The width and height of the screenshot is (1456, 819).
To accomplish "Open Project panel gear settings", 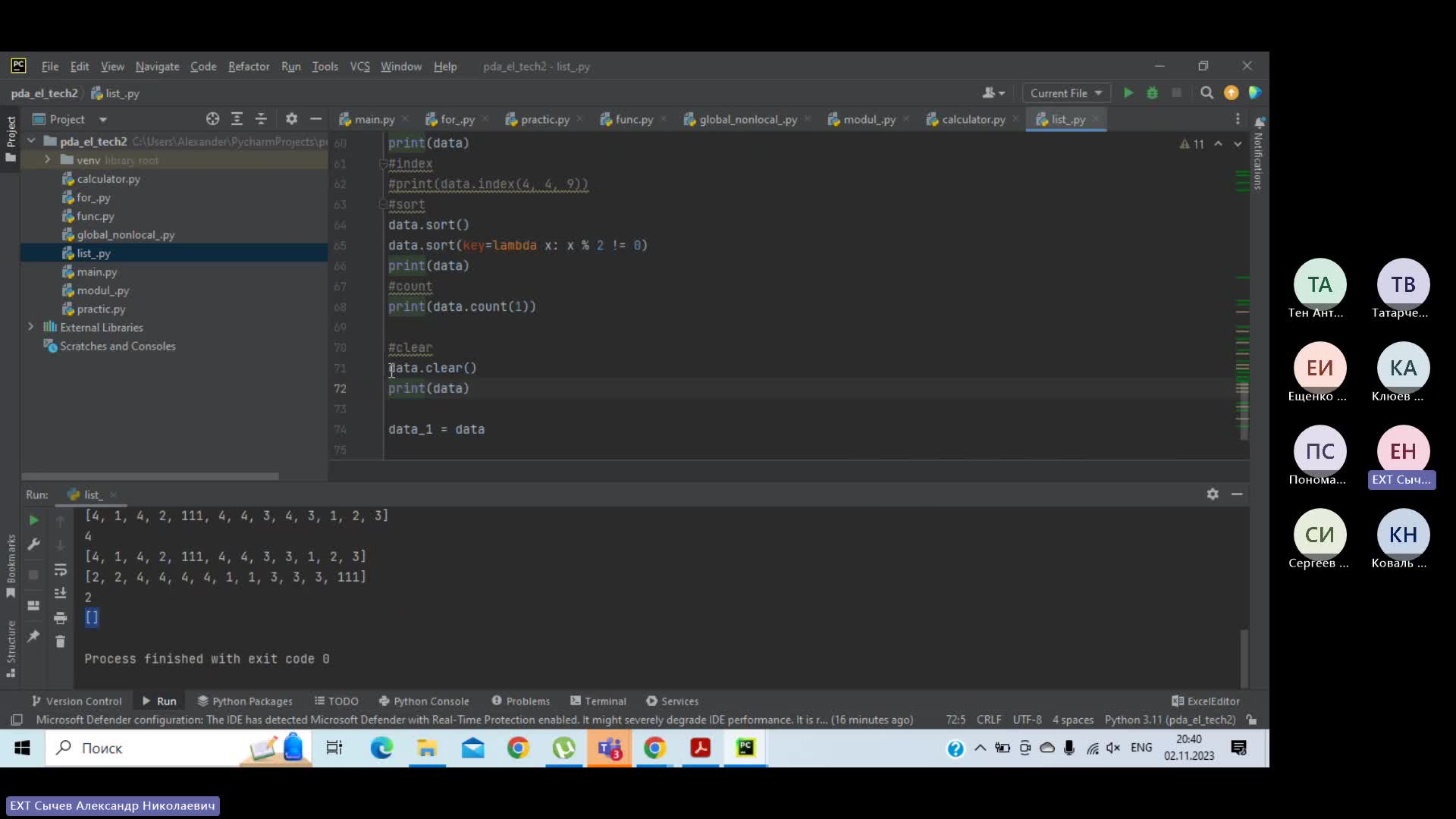I will 291,119.
